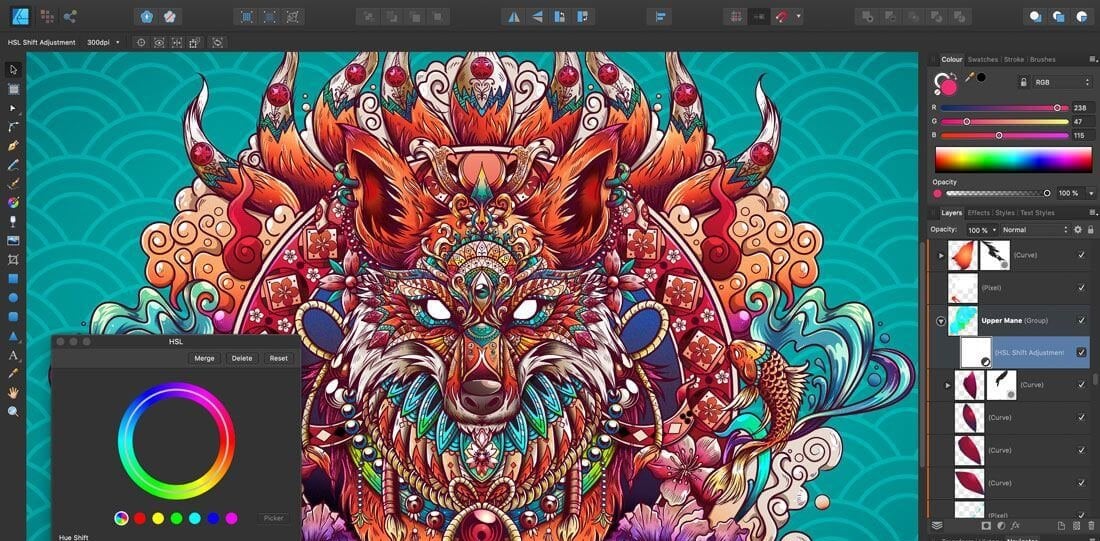Open the snapping options dropdown arrow

pyautogui.click(x=798, y=16)
